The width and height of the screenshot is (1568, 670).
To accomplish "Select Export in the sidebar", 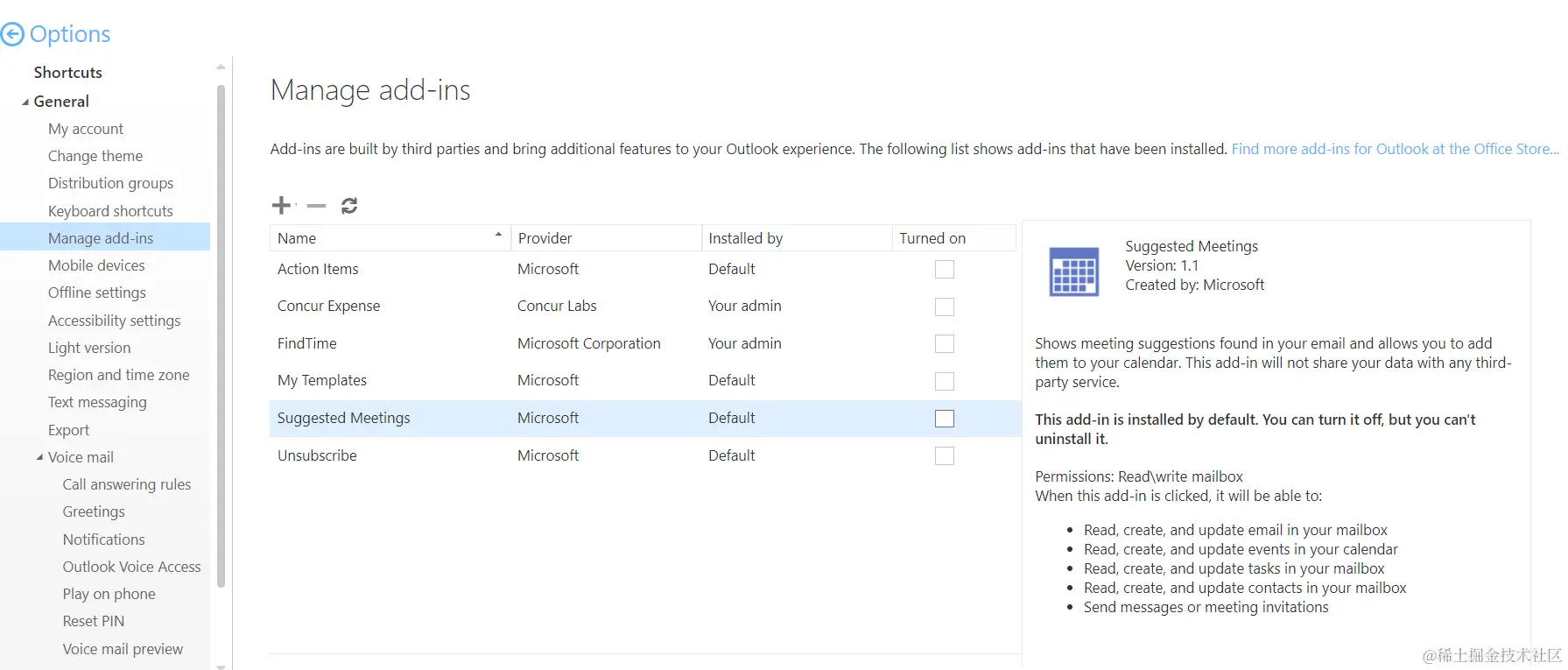I will (69, 430).
